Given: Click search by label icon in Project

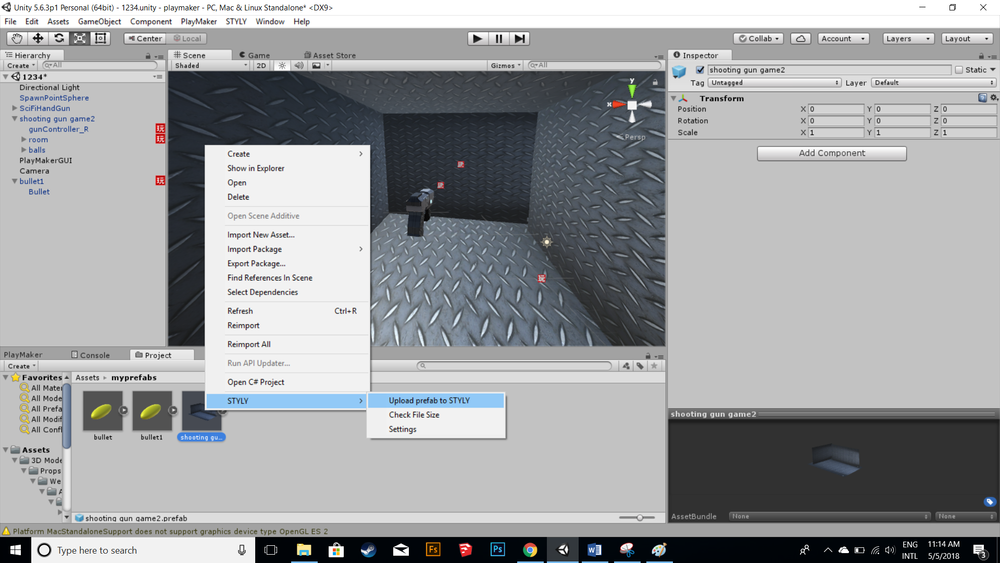Looking at the screenshot, I should click(x=640, y=366).
